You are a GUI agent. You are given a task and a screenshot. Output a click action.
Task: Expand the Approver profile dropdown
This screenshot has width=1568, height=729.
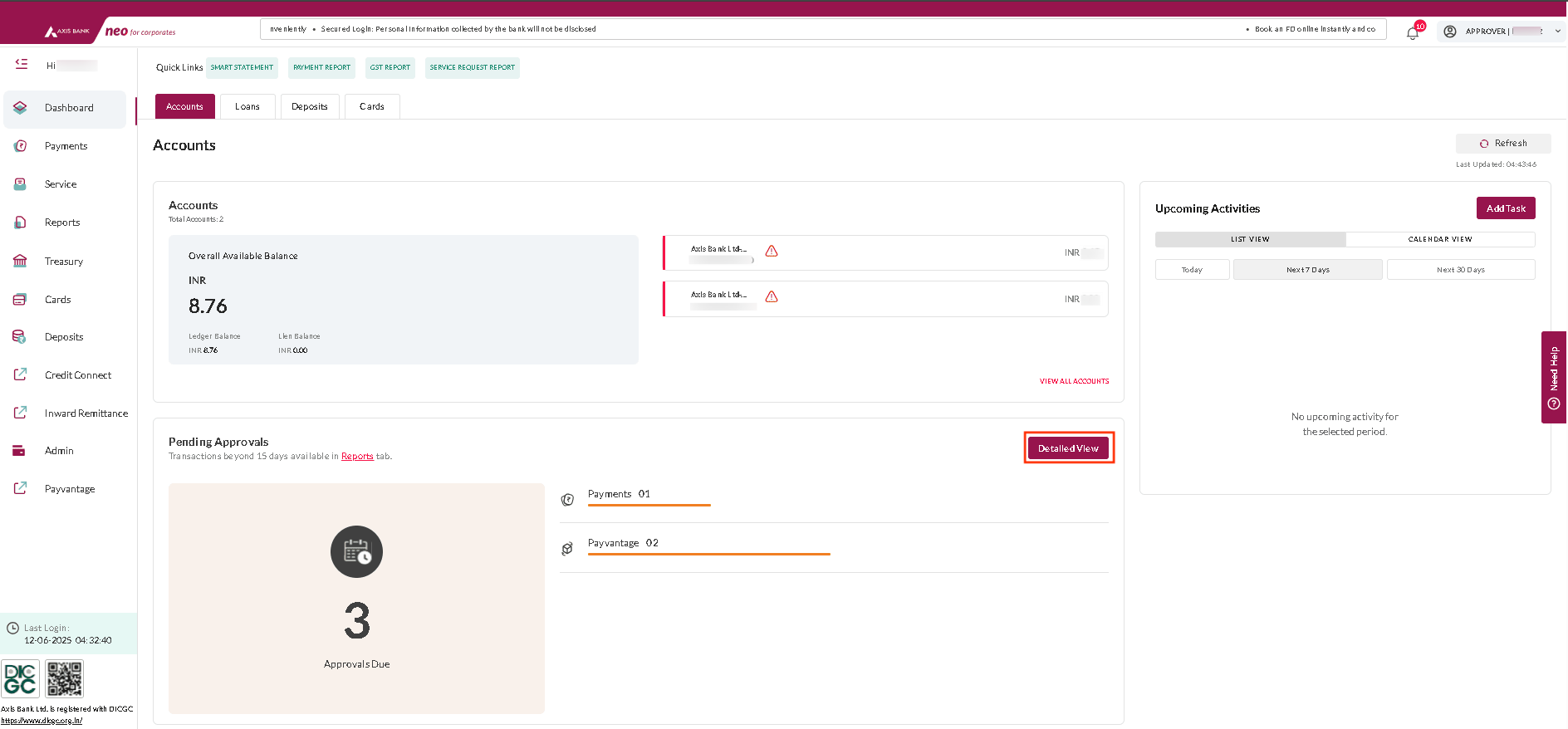(1557, 32)
